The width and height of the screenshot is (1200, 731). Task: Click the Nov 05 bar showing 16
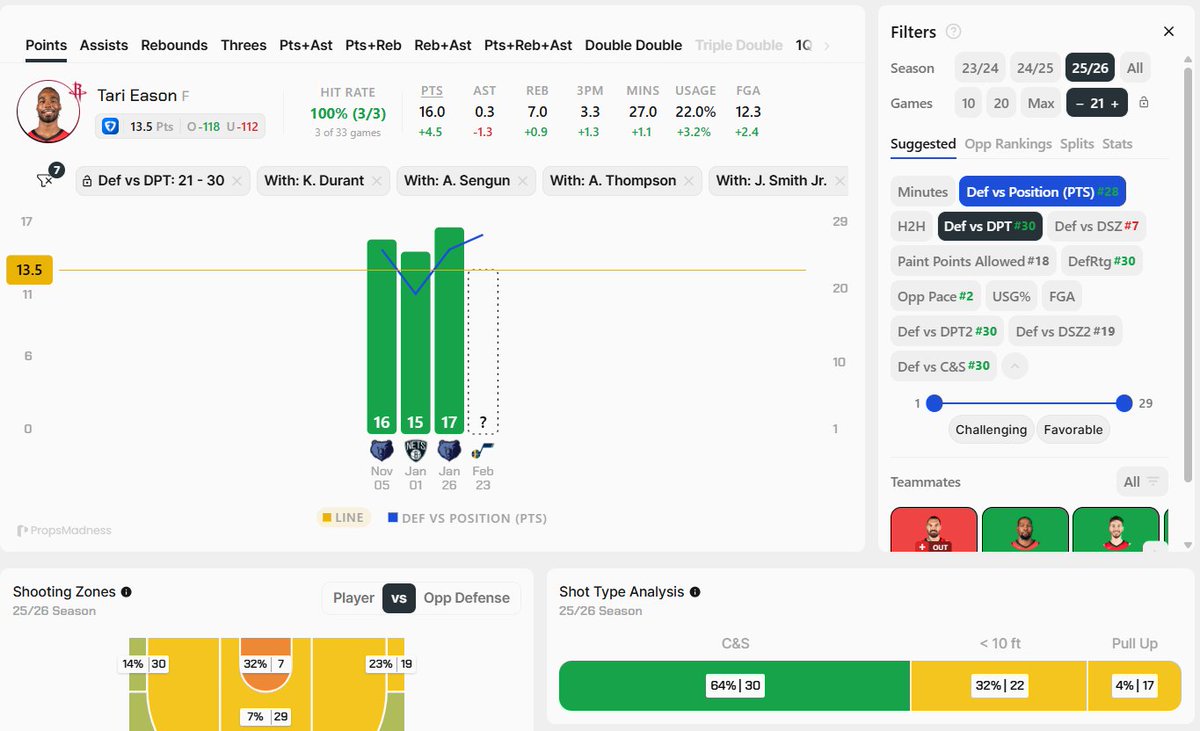pyautogui.click(x=382, y=336)
